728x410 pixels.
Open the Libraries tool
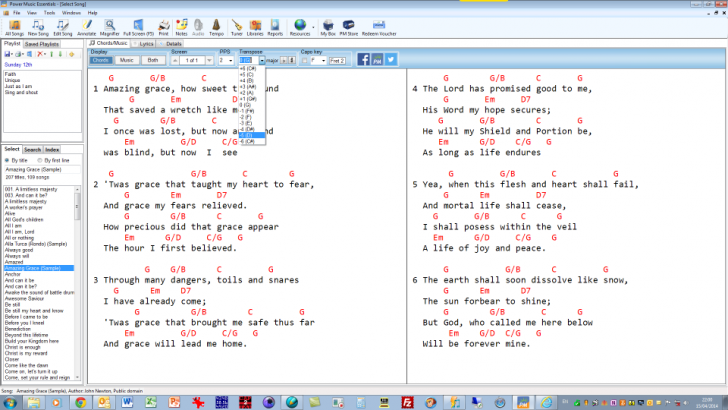(x=255, y=28)
